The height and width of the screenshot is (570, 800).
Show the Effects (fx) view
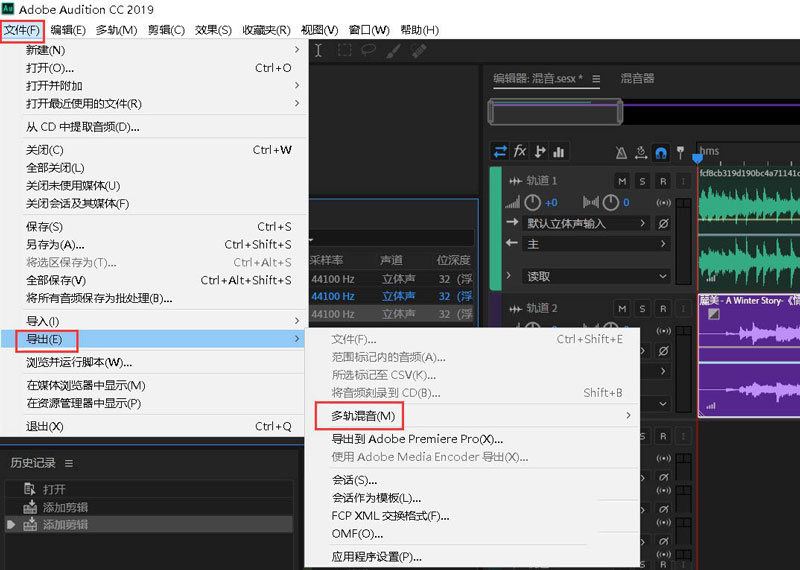pos(520,152)
